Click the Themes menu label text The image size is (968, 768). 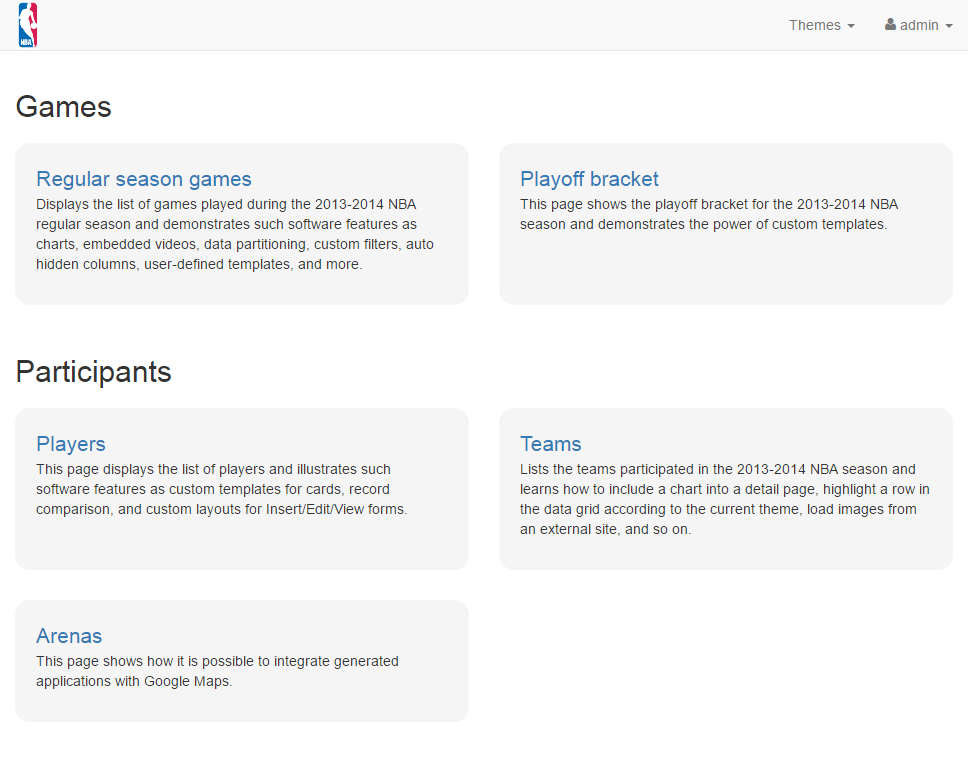(x=814, y=25)
